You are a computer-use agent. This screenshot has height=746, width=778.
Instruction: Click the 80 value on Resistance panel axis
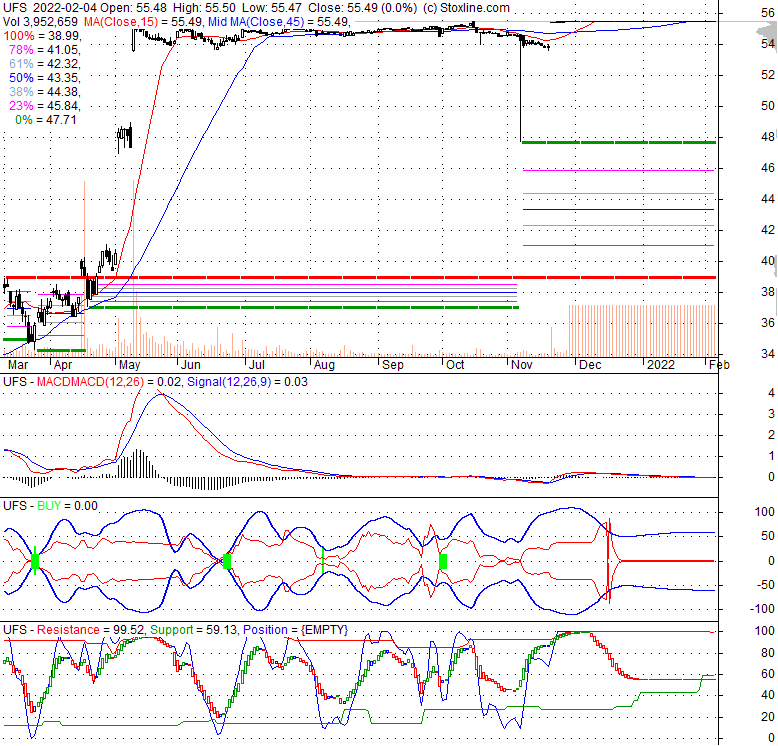coord(768,653)
